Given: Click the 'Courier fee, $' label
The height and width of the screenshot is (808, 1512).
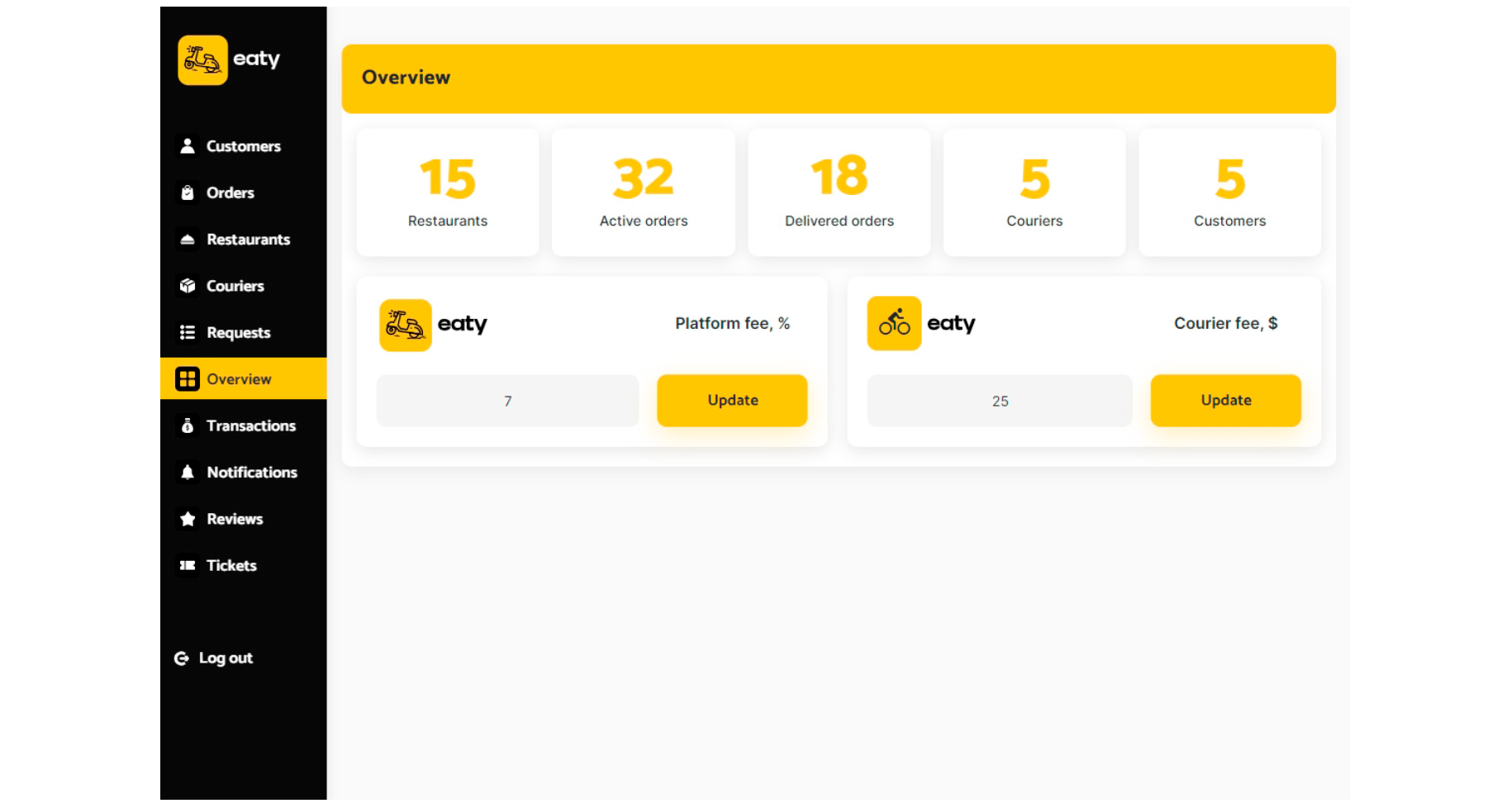Looking at the screenshot, I should (1225, 323).
